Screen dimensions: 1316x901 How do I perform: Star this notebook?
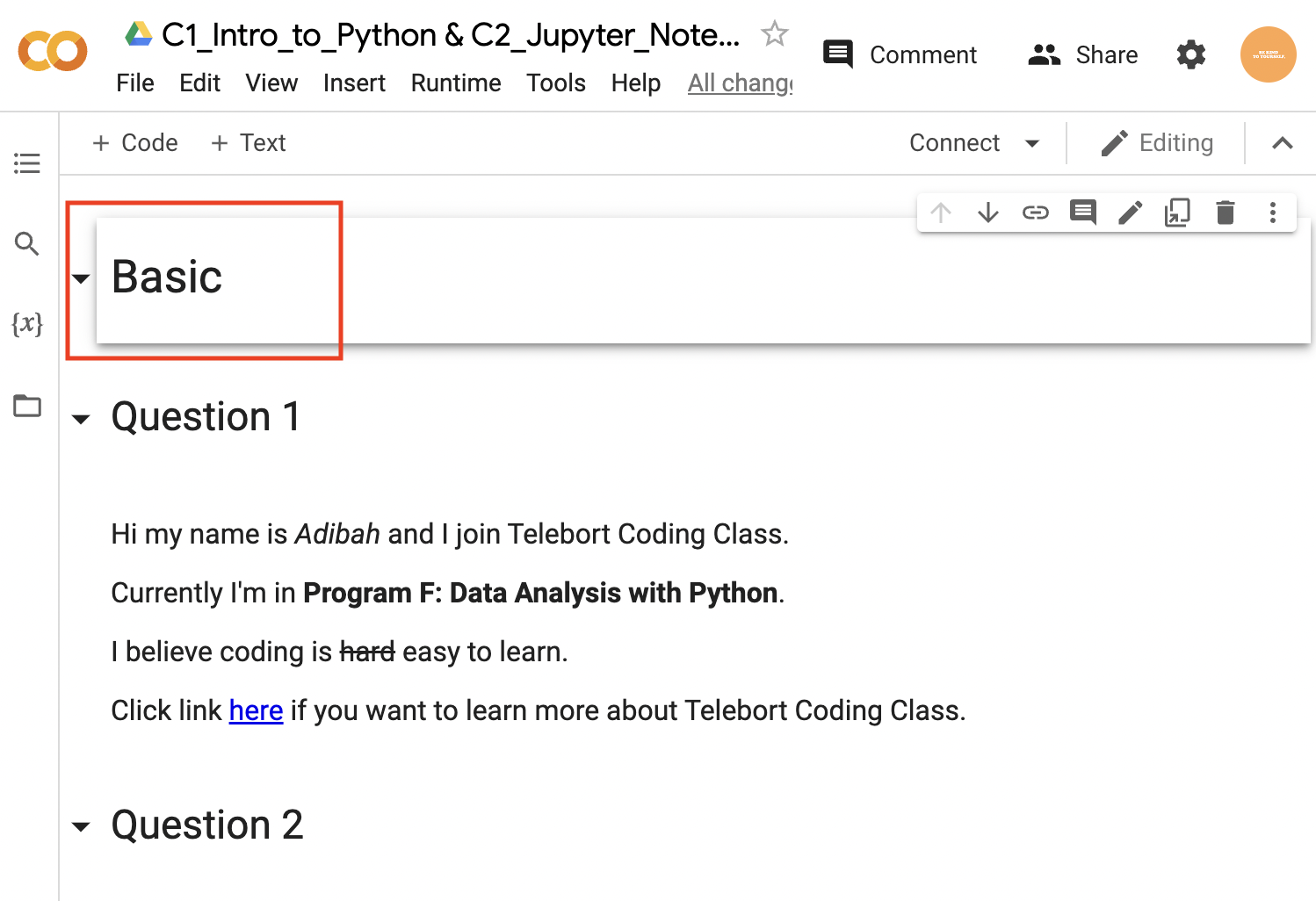(x=774, y=34)
